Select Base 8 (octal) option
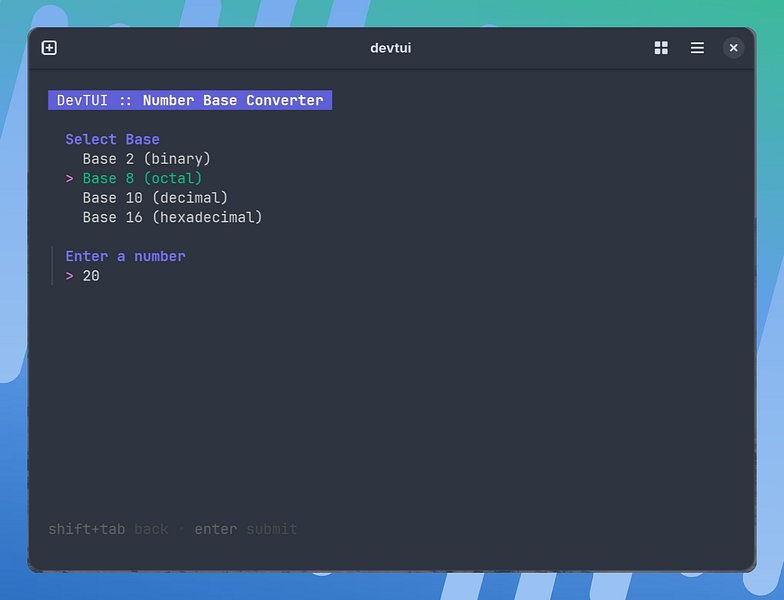Screen dimensions: 784x600 [x=142, y=178]
